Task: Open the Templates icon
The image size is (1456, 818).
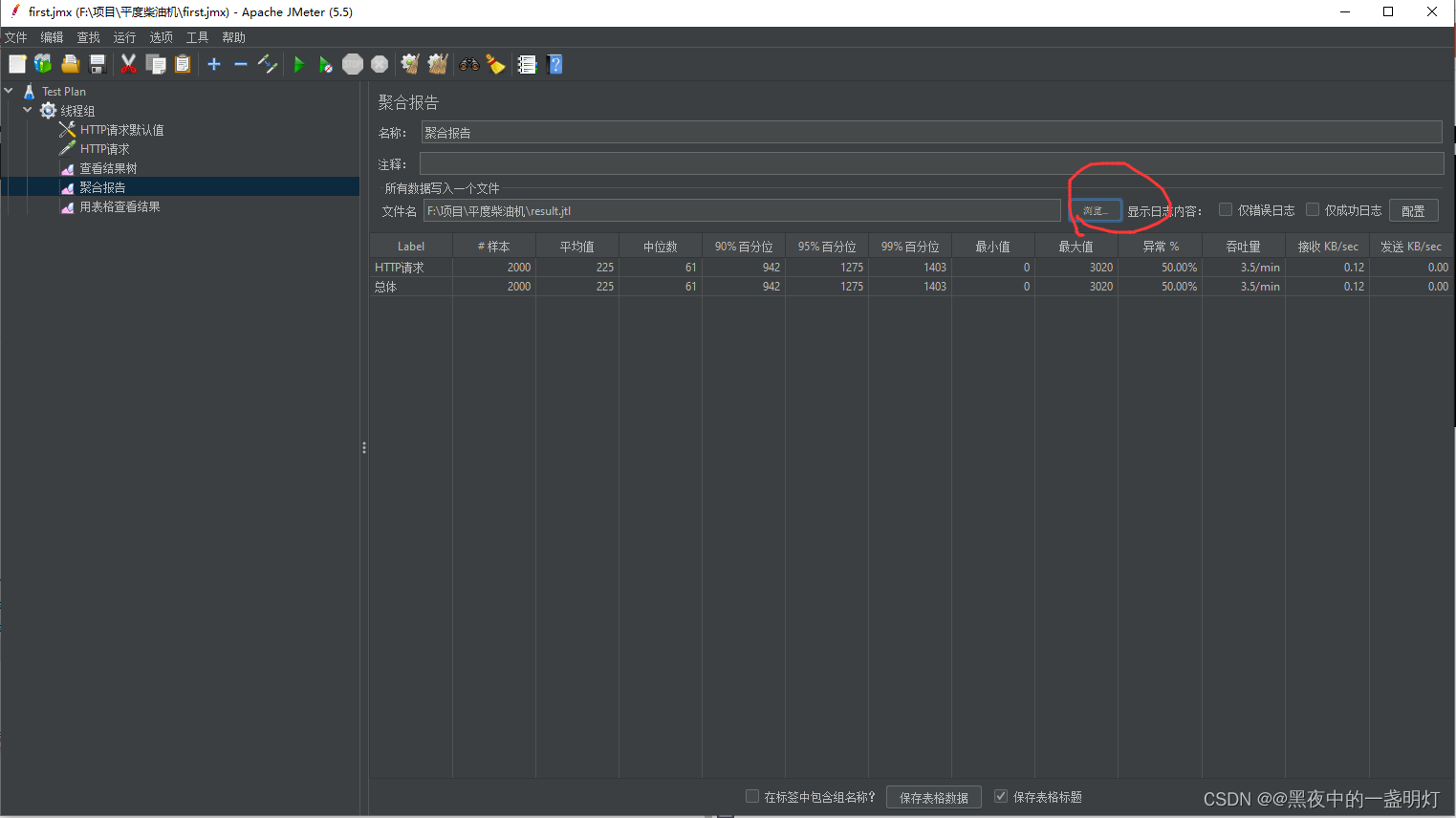Action: (44, 64)
